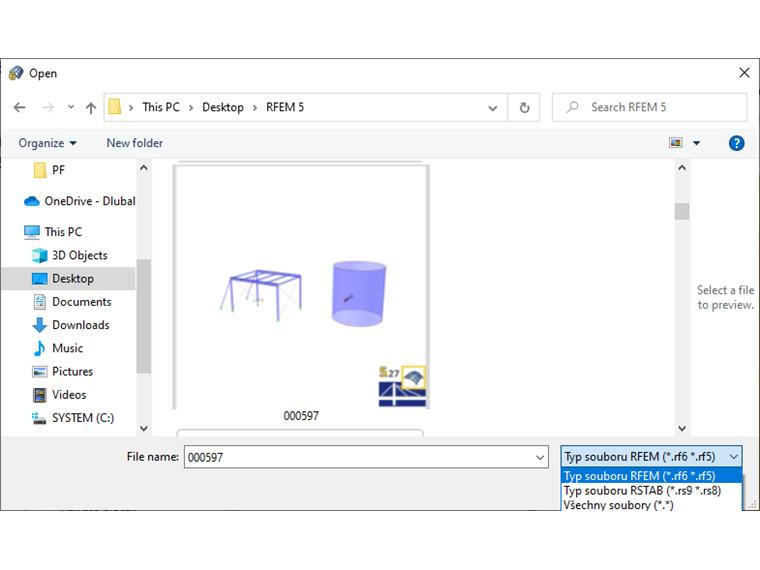Viewport: 760px width, 570px height.
Task: Create a New folder
Action: pyautogui.click(x=135, y=143)
